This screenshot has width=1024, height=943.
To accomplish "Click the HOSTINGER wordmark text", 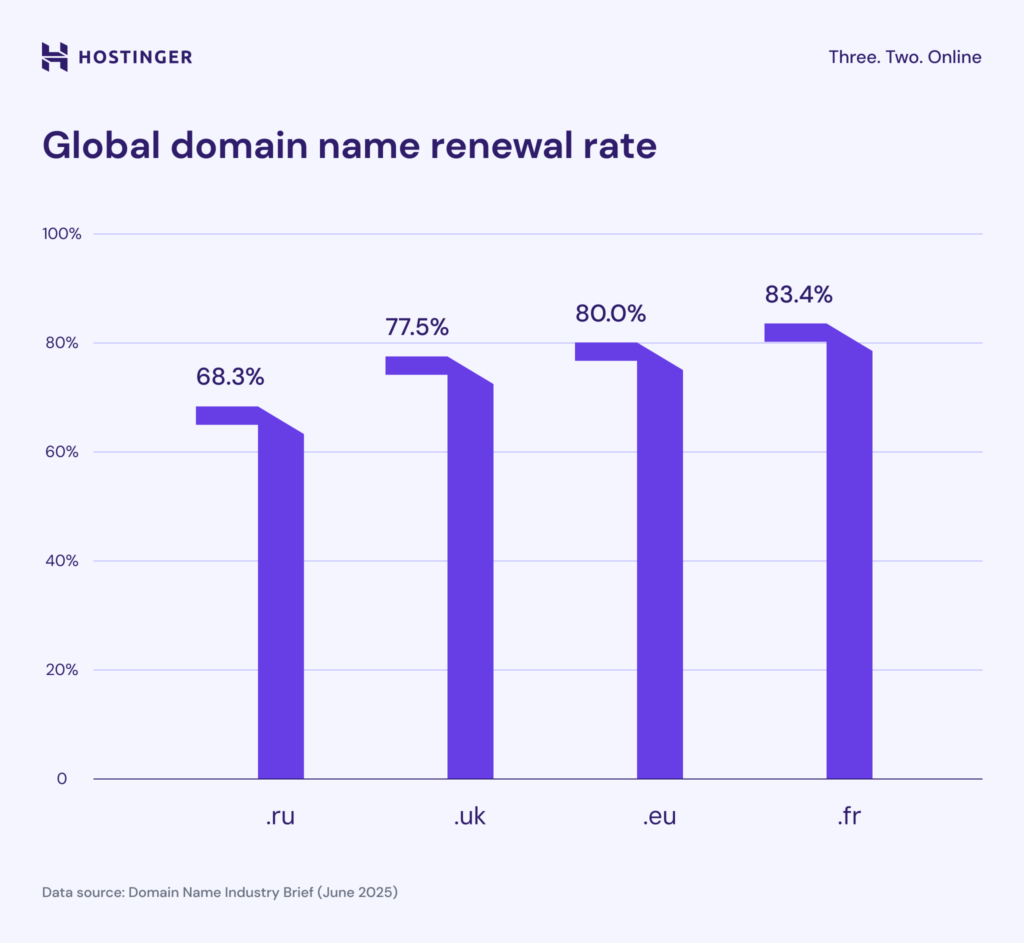I will tap(134, 57).
